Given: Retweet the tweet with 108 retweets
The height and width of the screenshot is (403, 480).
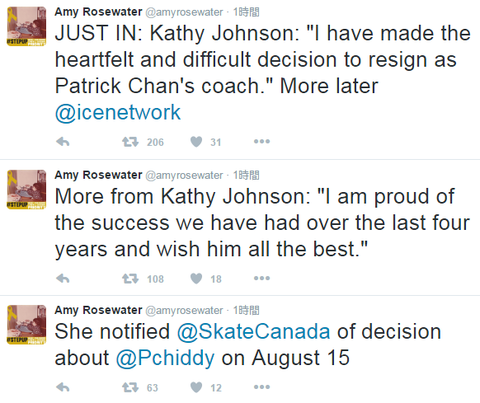Looking at the screenshot, I should click(x=130, y=278).
